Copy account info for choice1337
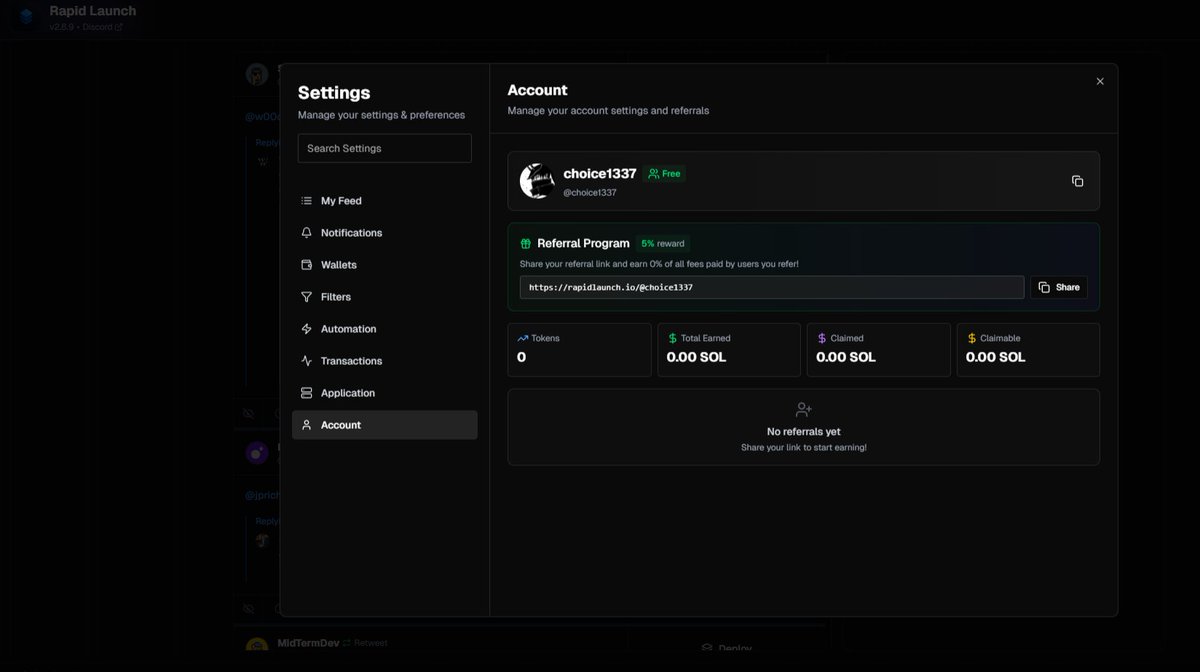This screenshot has width=1200, height=672. click(1077, 181)
